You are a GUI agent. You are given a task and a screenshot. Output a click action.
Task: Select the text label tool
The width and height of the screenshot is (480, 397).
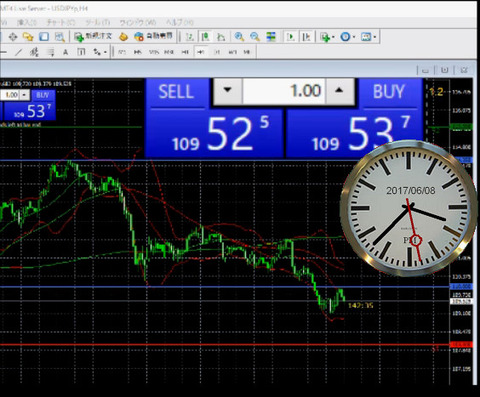(81, 52)
